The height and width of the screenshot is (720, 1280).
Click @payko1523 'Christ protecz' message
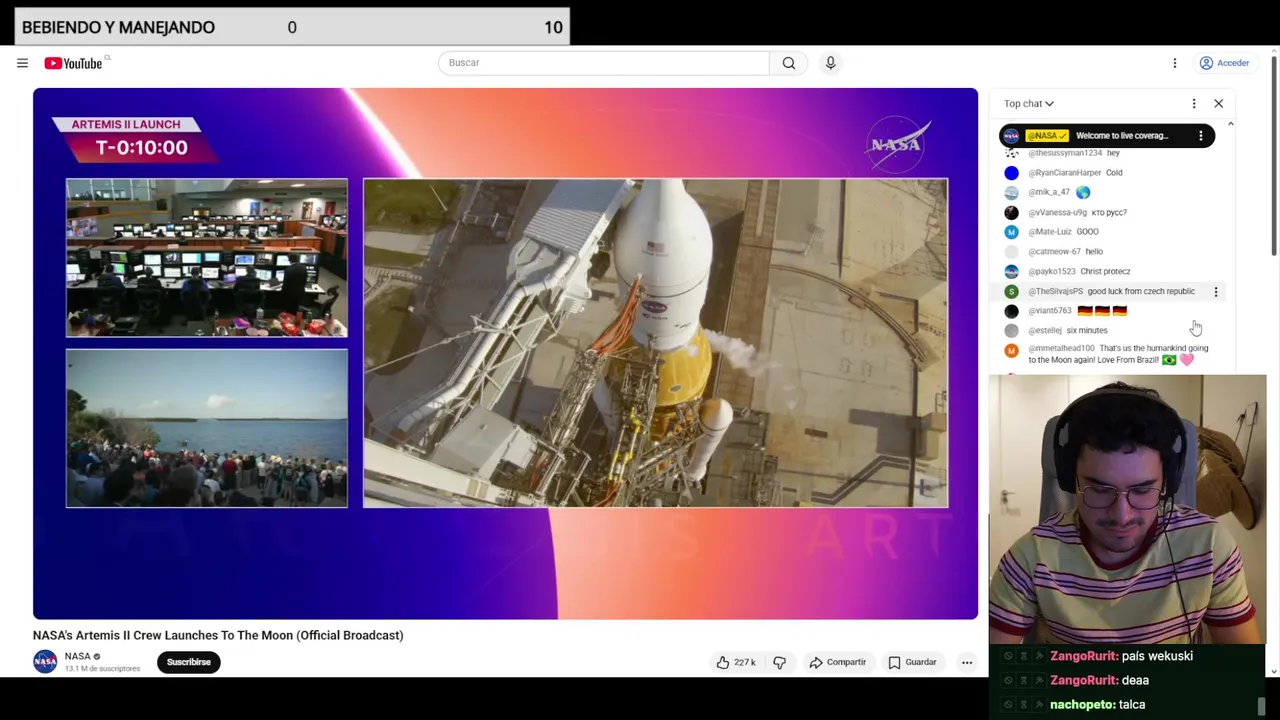point(1105,271)
